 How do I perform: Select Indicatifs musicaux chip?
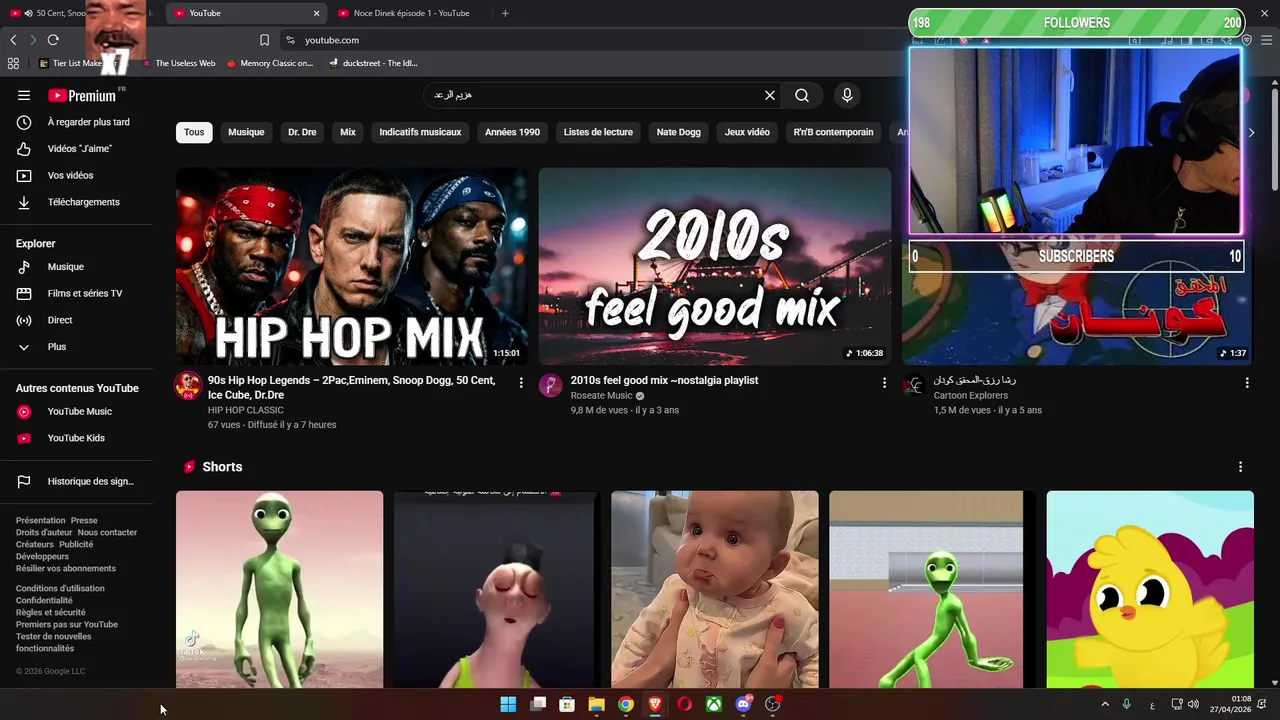420,132
